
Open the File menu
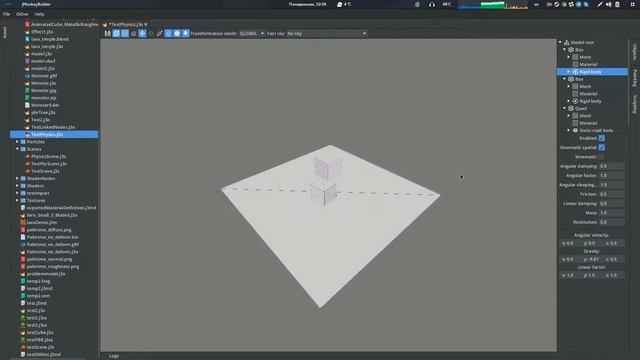pos(7,14)
